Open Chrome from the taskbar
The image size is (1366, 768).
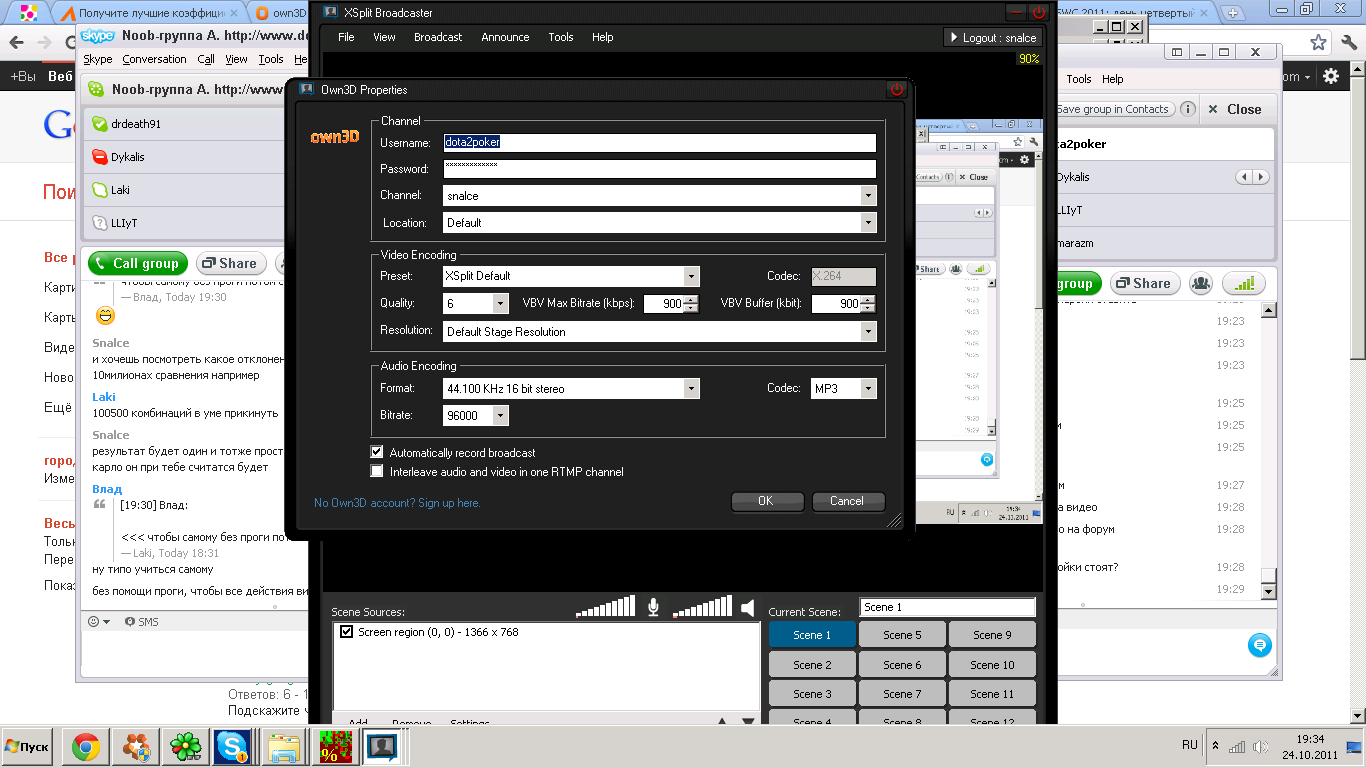pos(85,747)
